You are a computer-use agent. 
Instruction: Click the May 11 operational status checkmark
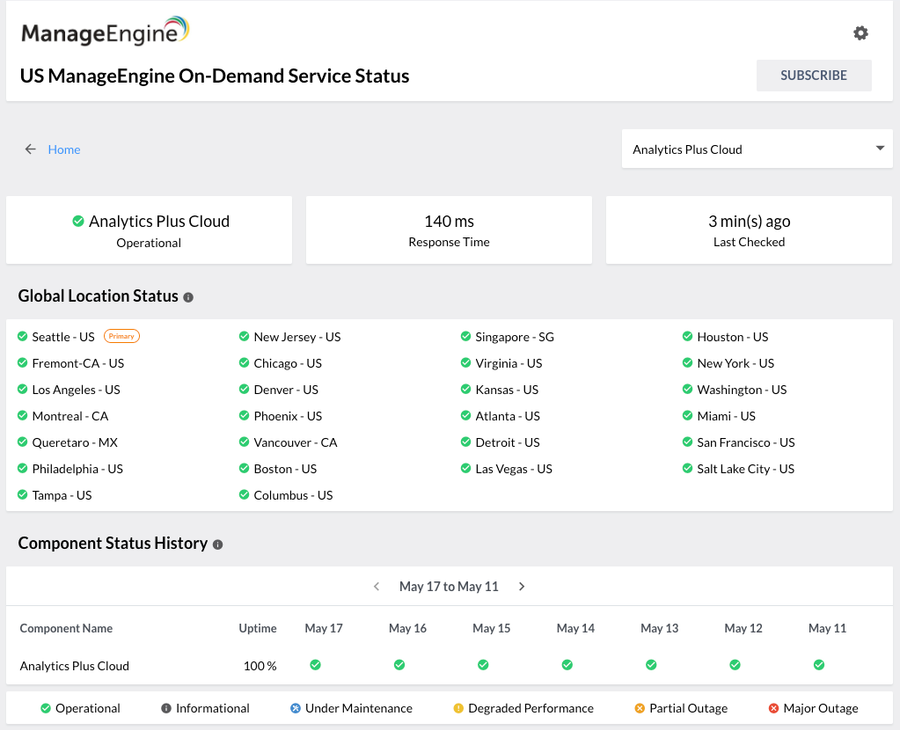(x=819, y=664)
